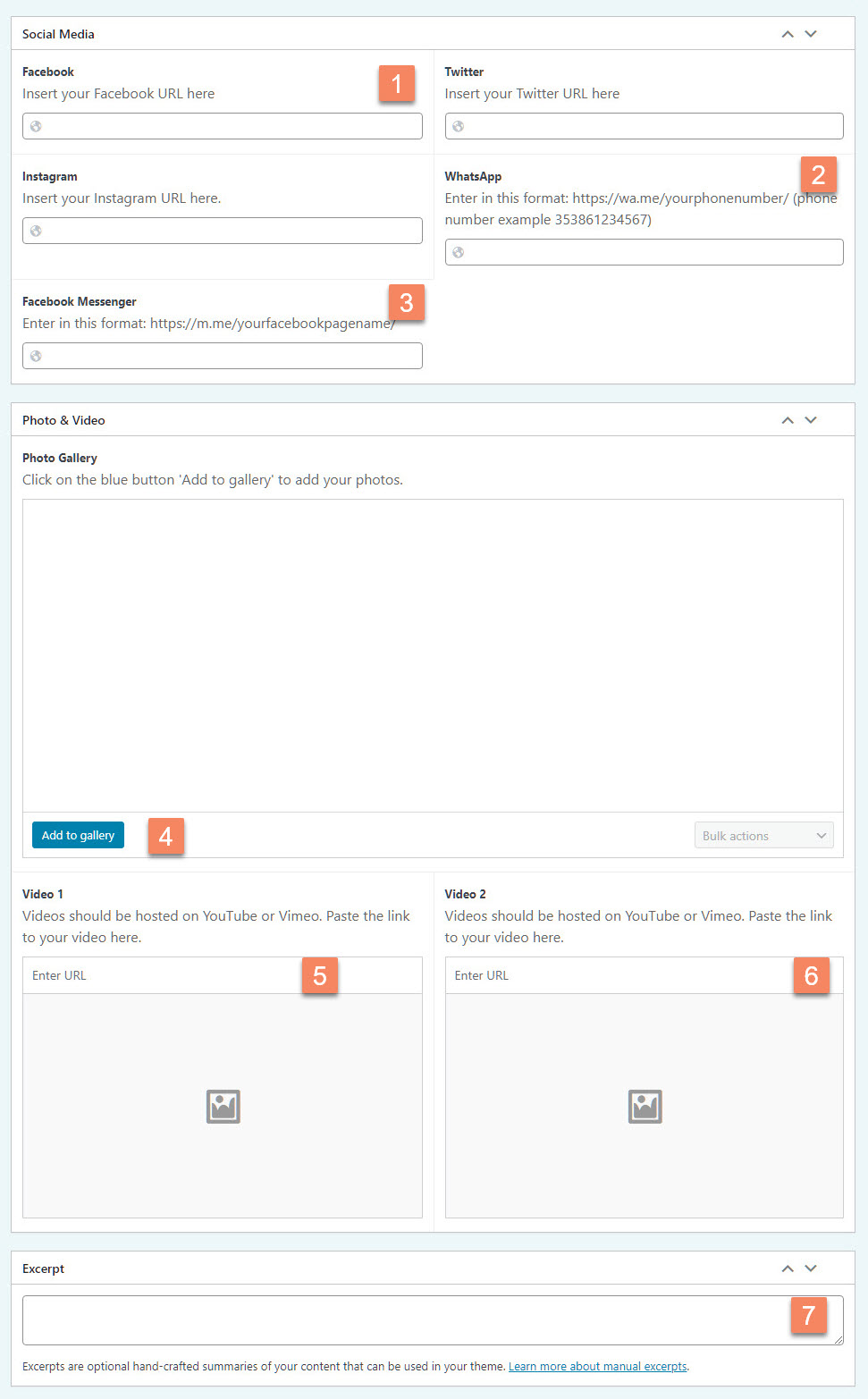Click the image placeholder icon in Video 2 preview
The height and width of the screenshot is (1399, 868).
[645, 1106]
